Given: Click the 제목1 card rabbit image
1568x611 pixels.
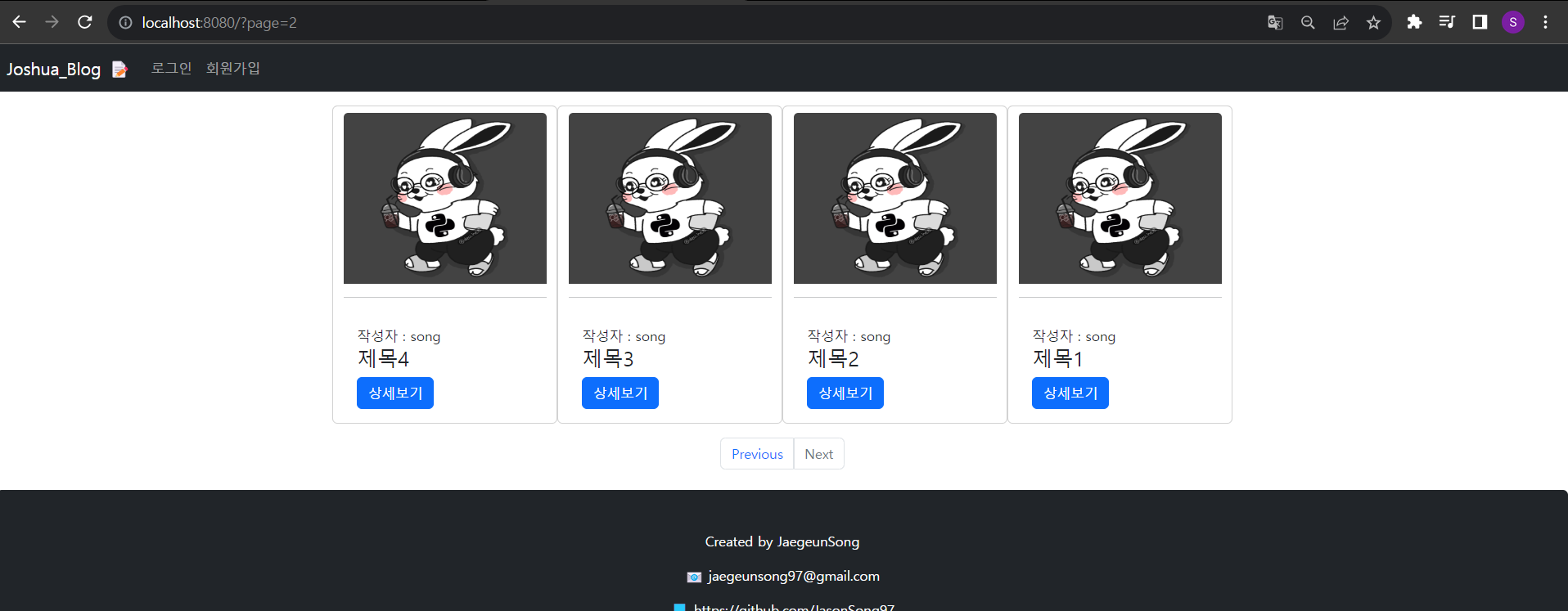Looking at the screenshot, I should pos(1120,198).
